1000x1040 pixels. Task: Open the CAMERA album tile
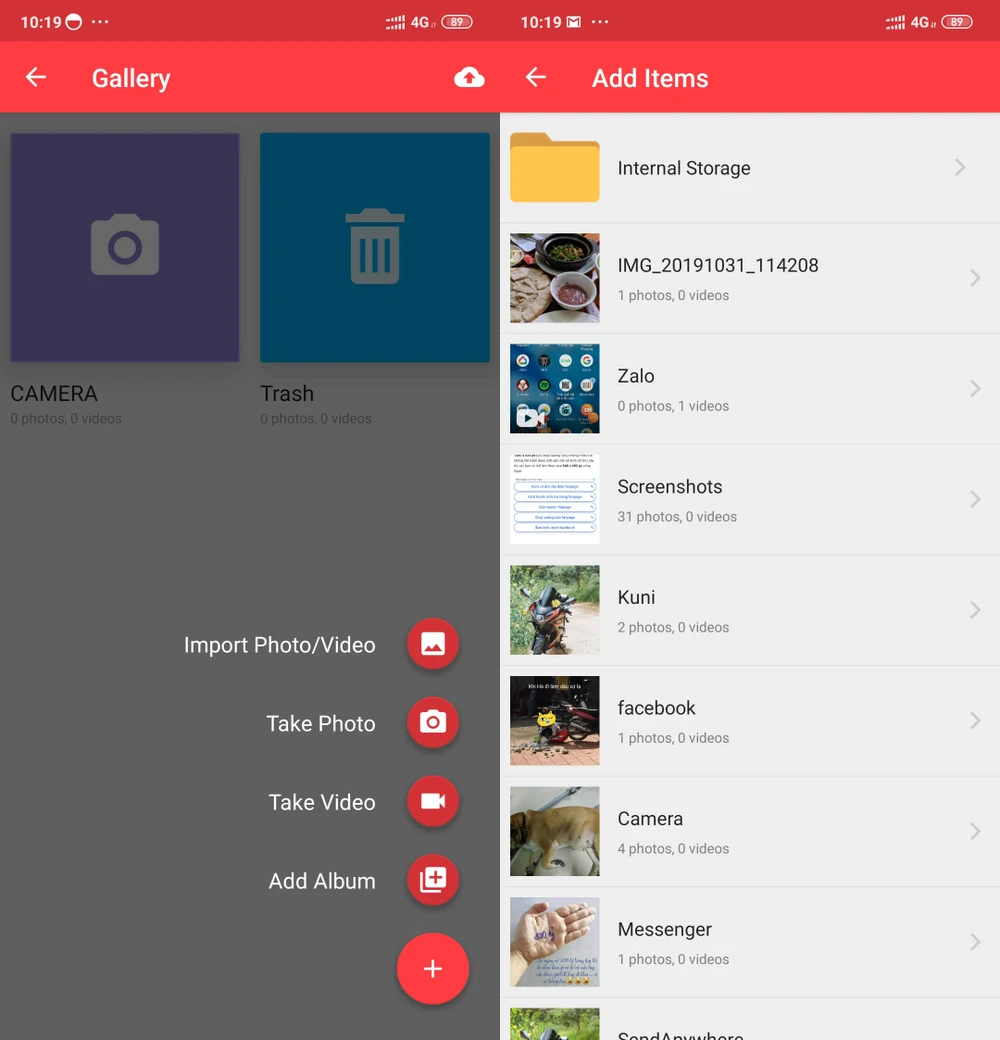[125, 248]
